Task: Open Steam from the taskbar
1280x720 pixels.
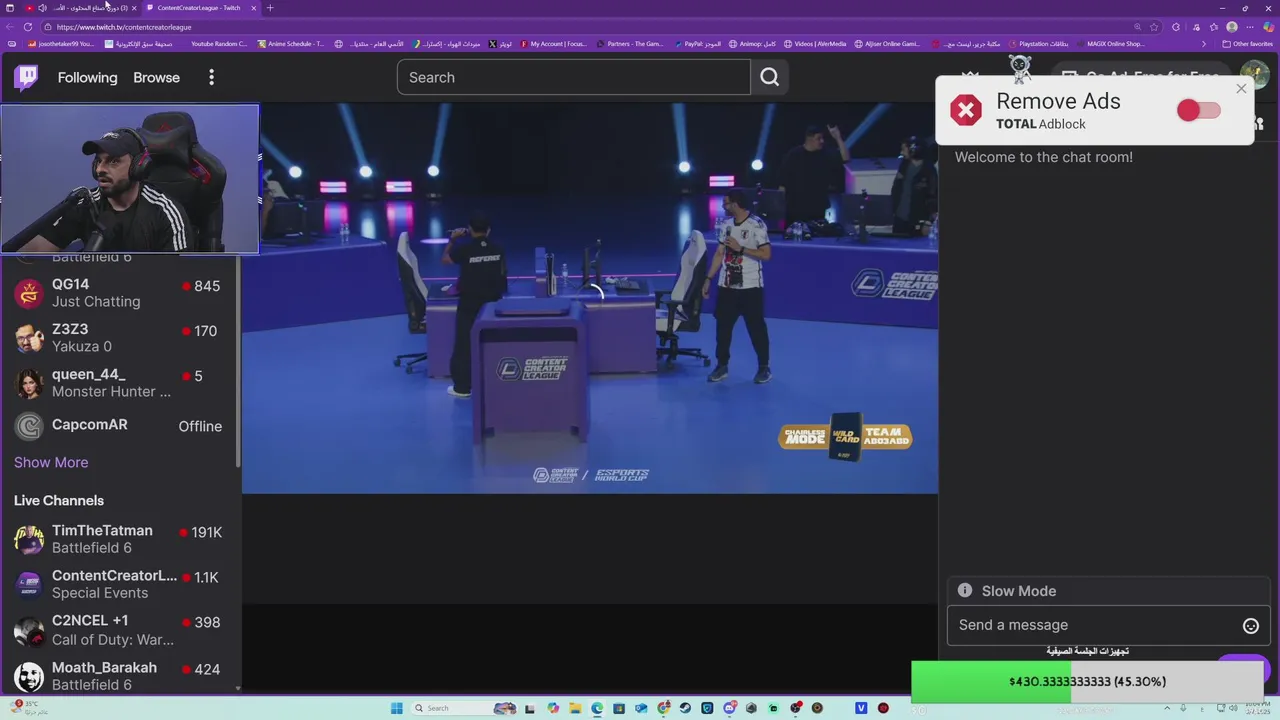Action: coord(685,708)
